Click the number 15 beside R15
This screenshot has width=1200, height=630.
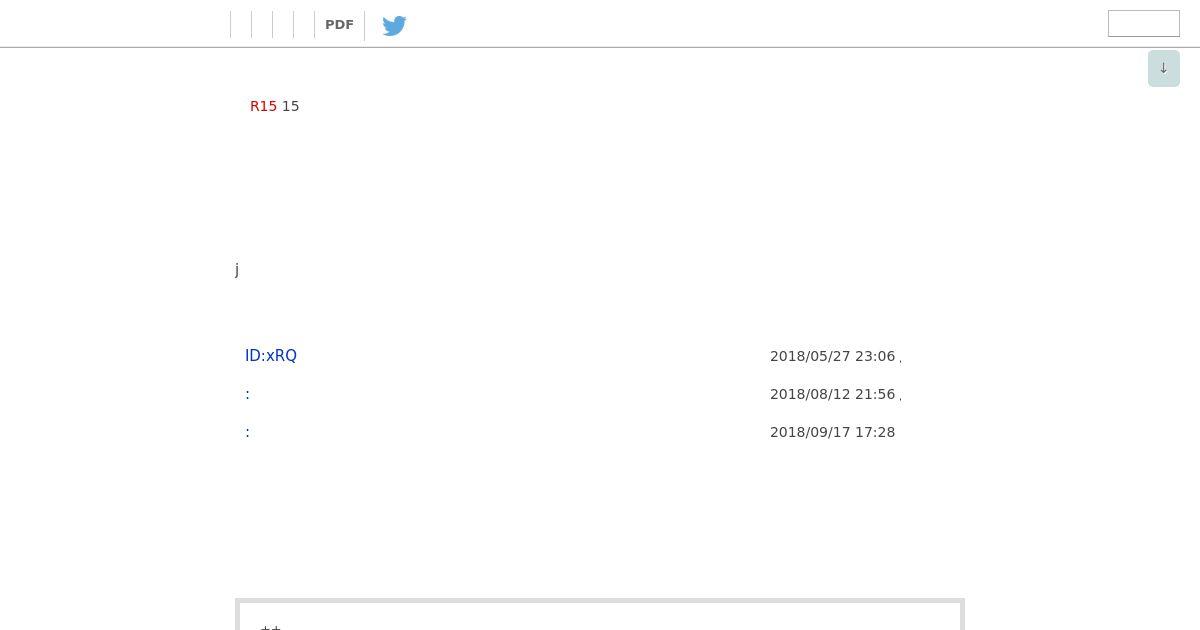(x=290, y=106)
